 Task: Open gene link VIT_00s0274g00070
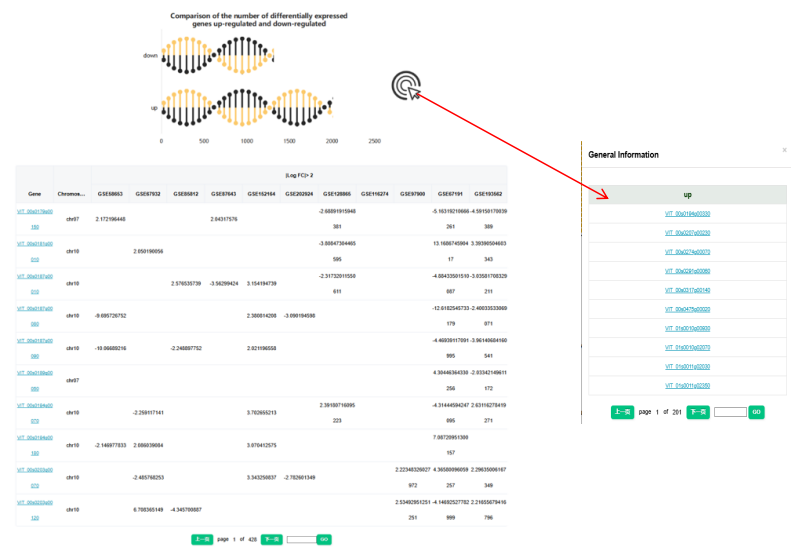pos(687,252)
